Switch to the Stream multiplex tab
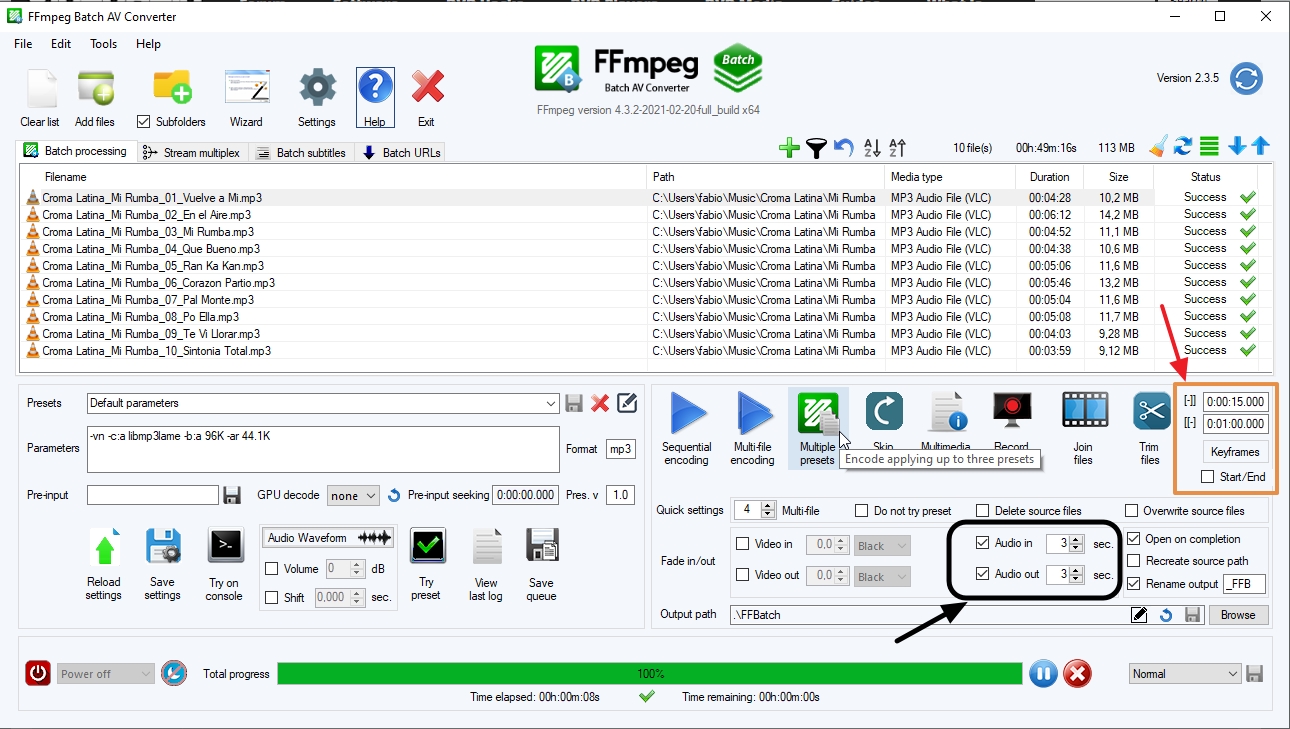Viewport: 1290px width, 729px height. (191, 153)
